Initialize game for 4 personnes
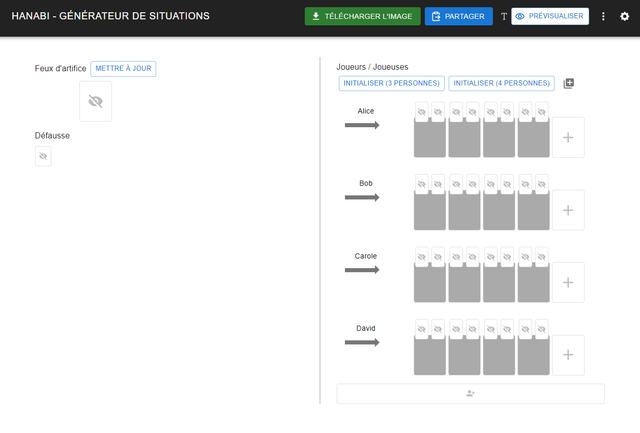The image size is (640, 433). (x=502, y=83)
